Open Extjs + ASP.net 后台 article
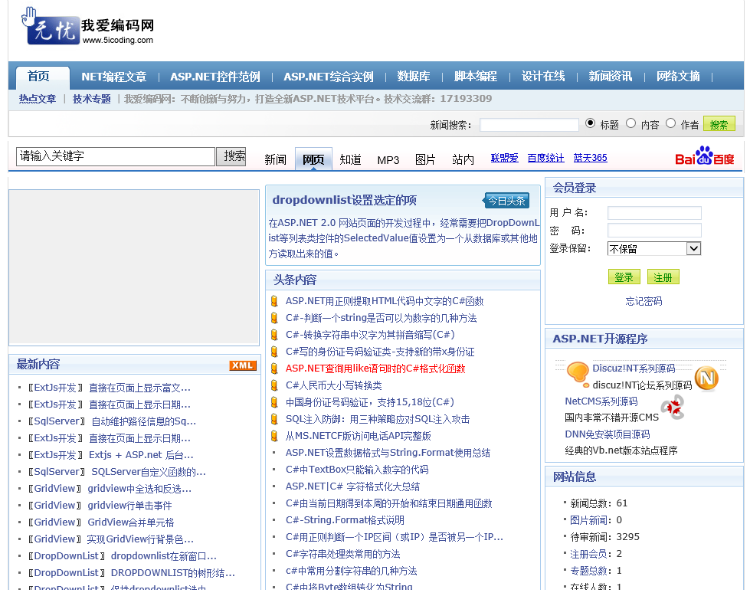This screenshot has width=750, height=590. point(141,455)
